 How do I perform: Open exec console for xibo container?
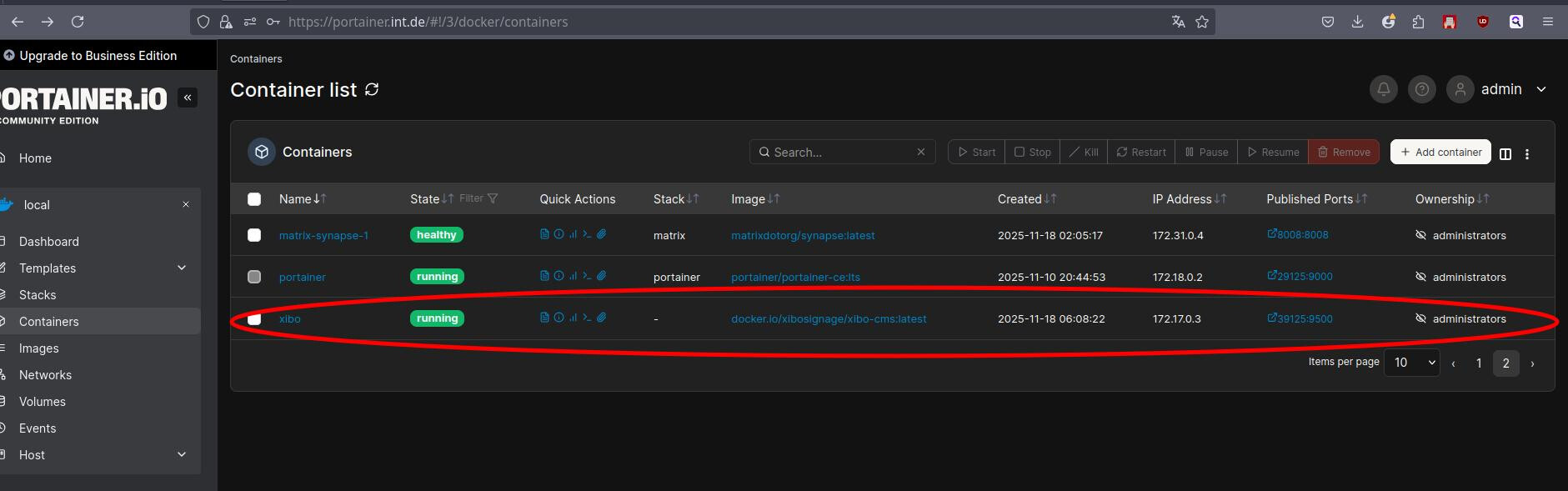(x=587, y=318)
